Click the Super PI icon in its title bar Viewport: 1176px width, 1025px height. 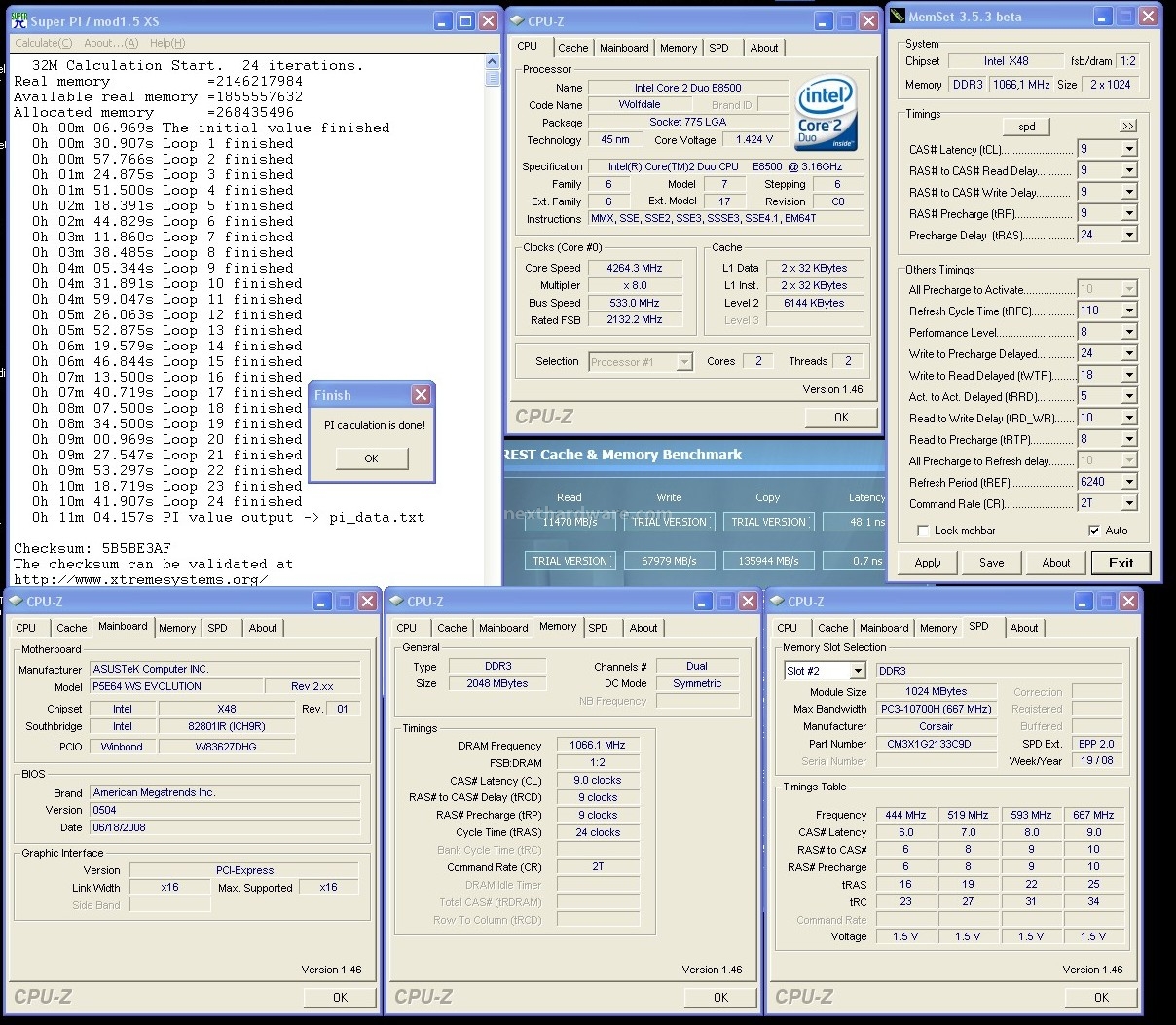(18, 20)
